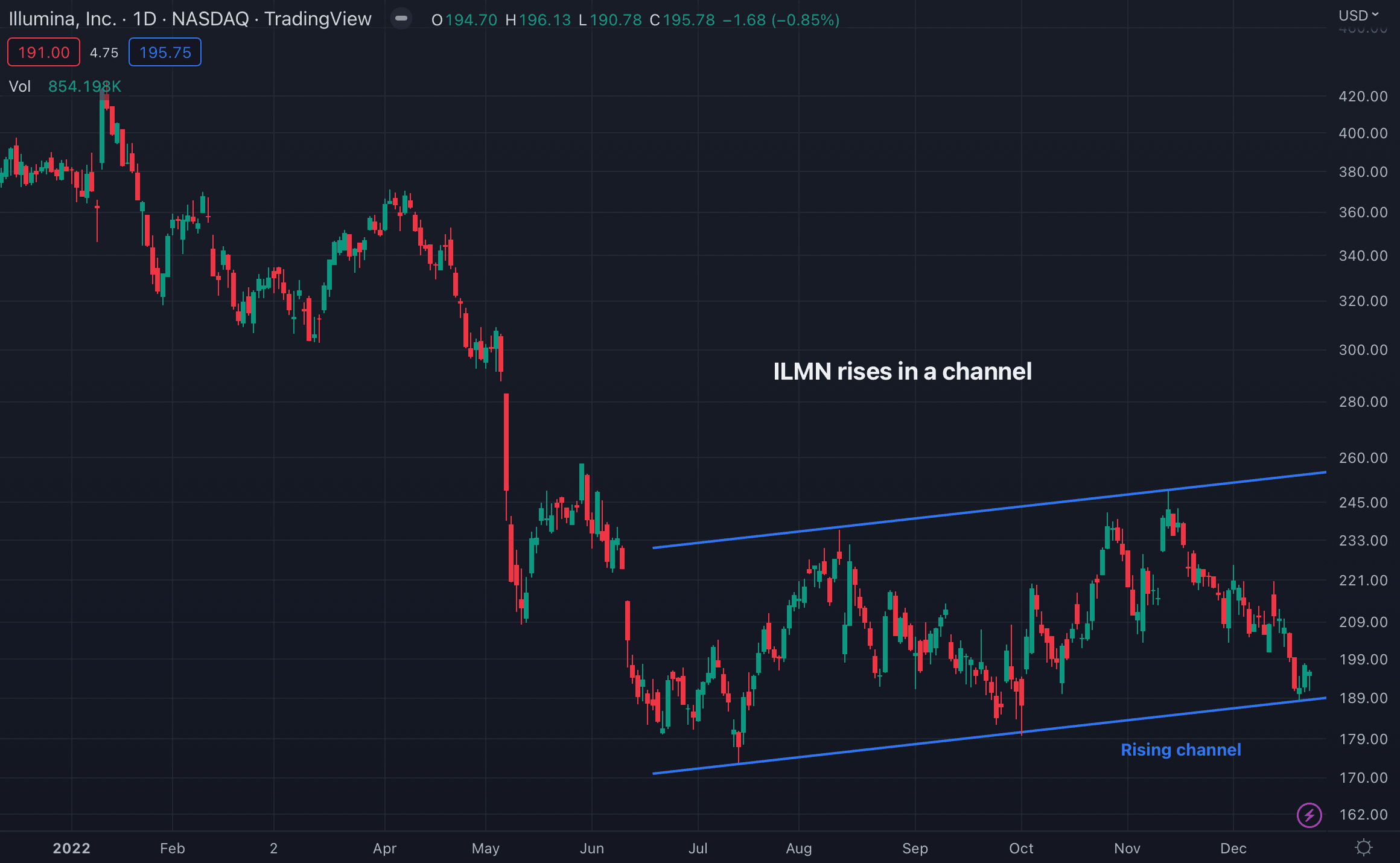Select the Vol indicator legend label

click(20, 86)
